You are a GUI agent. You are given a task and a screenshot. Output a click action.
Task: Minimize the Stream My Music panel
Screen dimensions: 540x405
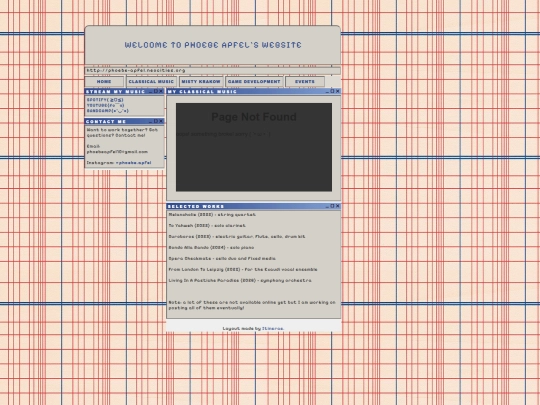tap(150, 91)
